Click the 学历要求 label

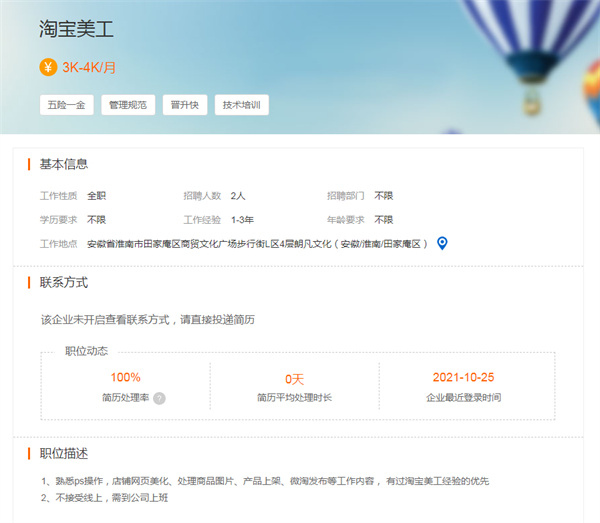[59, 220]
